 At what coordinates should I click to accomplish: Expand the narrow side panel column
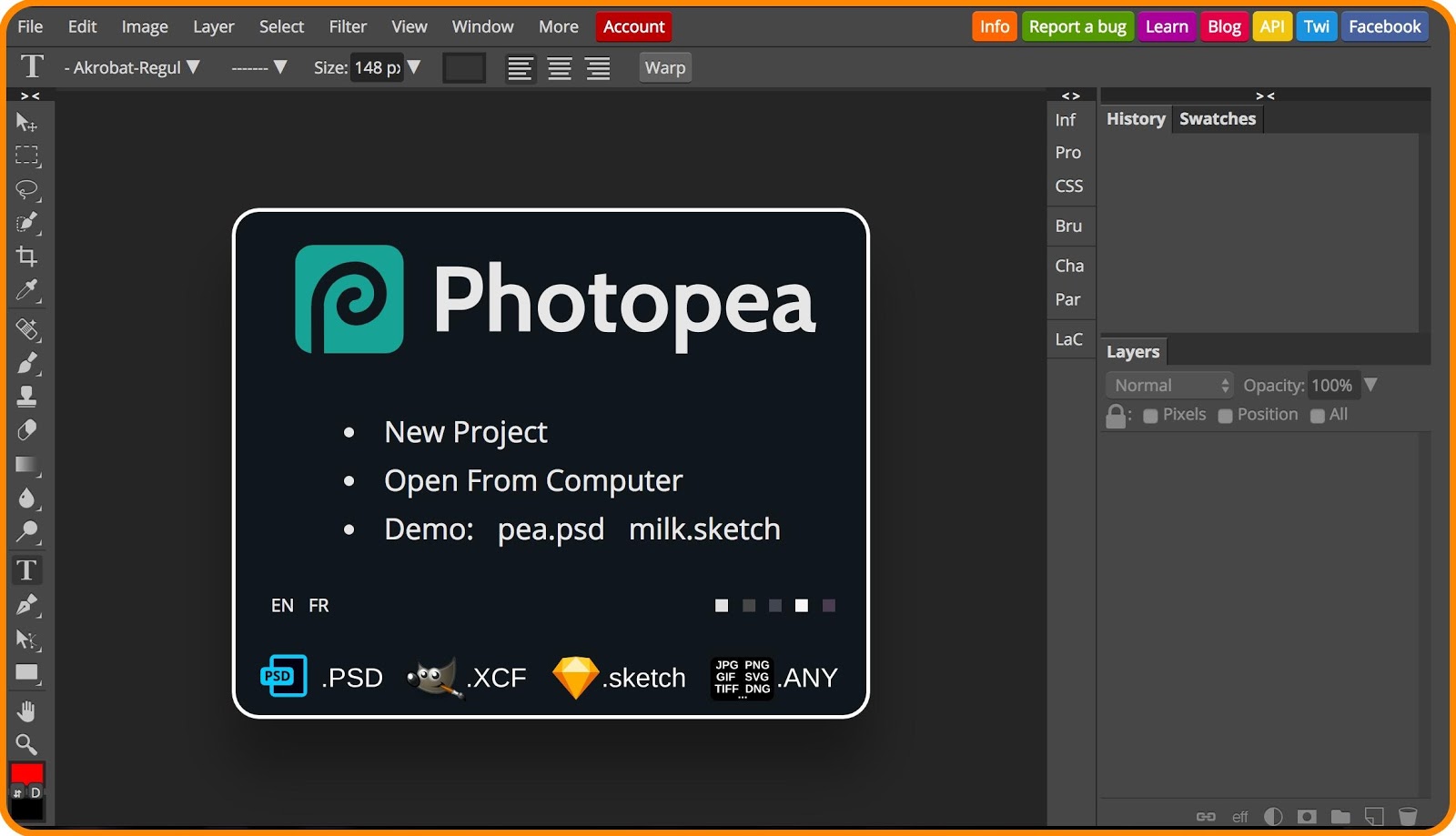click(x=1071, y=96)
